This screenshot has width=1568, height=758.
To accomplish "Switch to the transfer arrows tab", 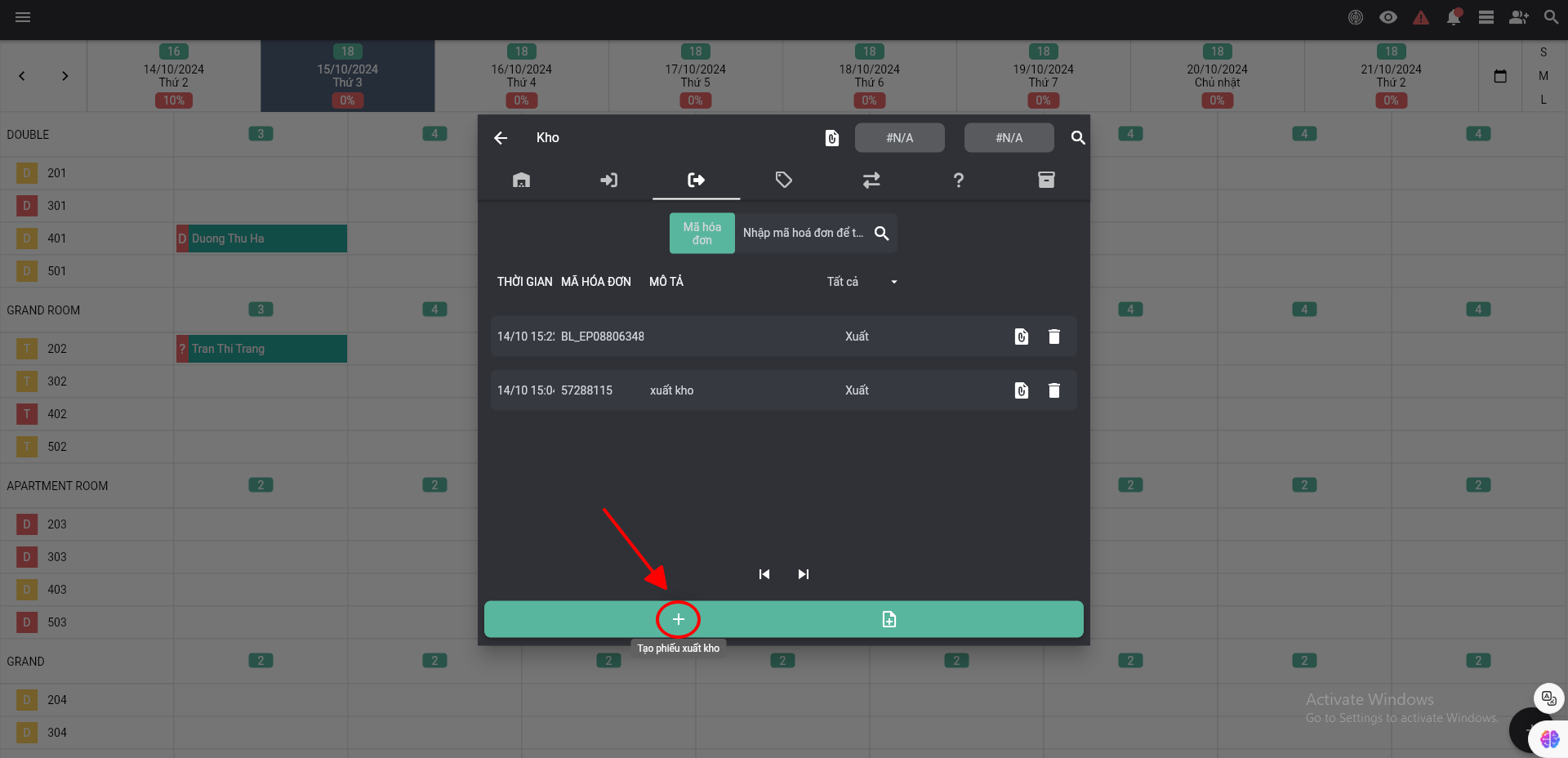I will (871, 180).
